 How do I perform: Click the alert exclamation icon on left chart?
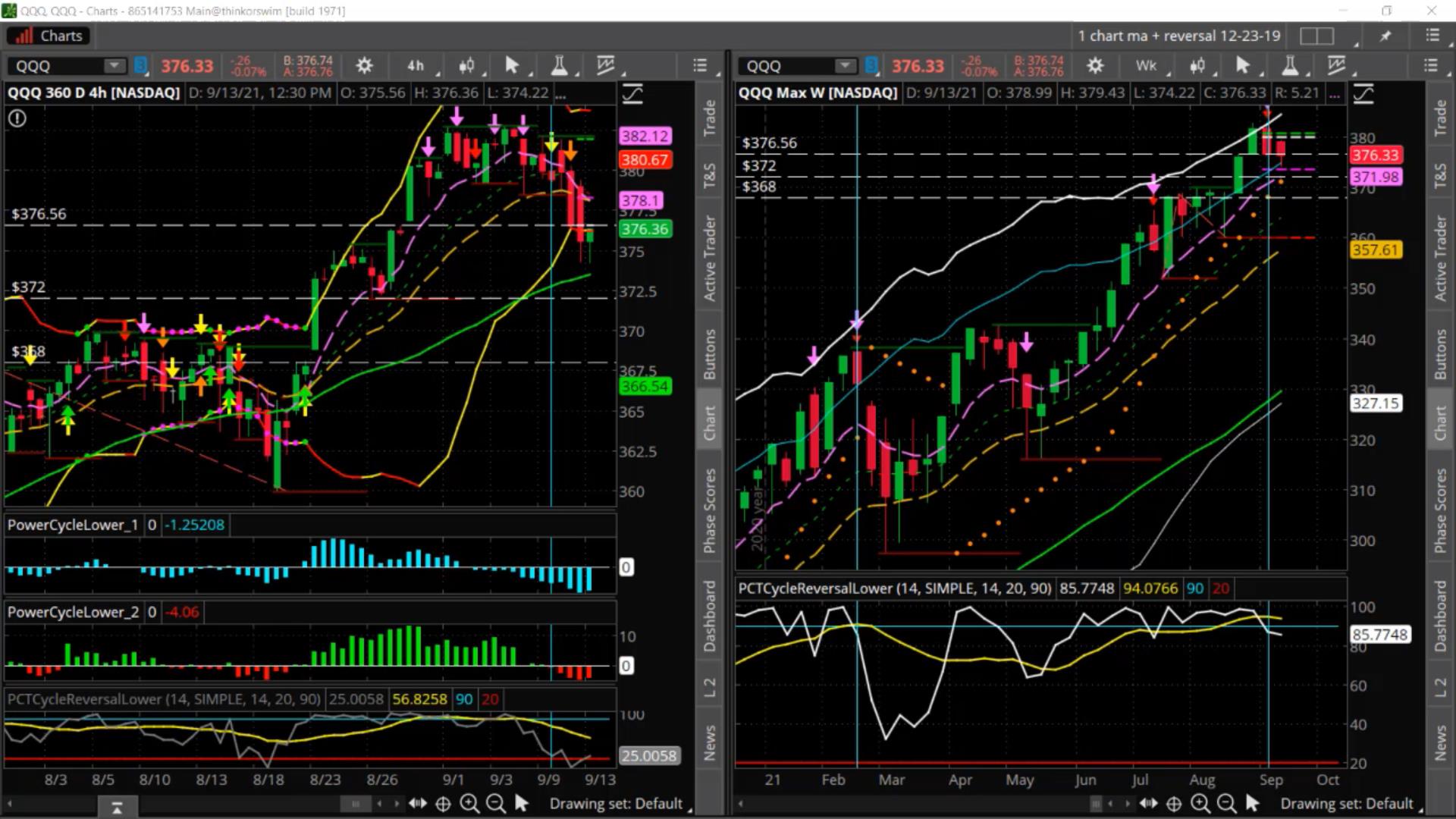pyautogui.click(x=17, y=118)
